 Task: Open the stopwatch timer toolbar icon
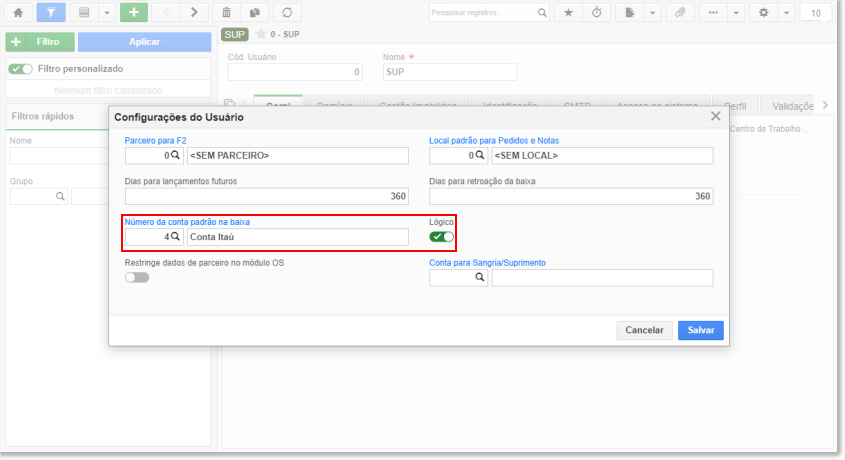click(597, 12)
